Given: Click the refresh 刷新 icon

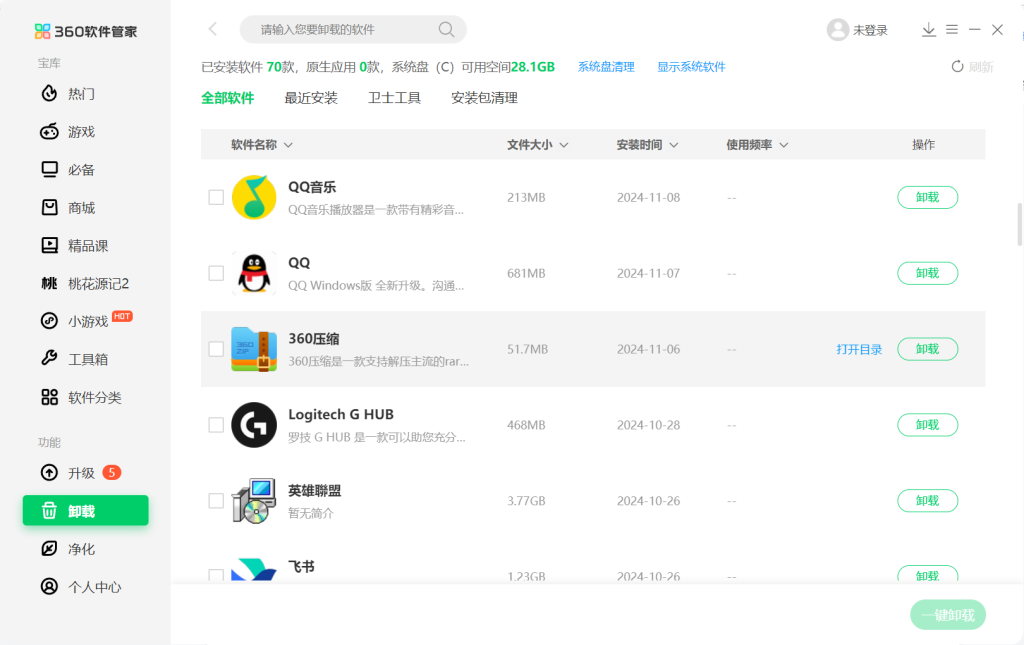Looking at the screenshot, I should (x=957, y=67).
